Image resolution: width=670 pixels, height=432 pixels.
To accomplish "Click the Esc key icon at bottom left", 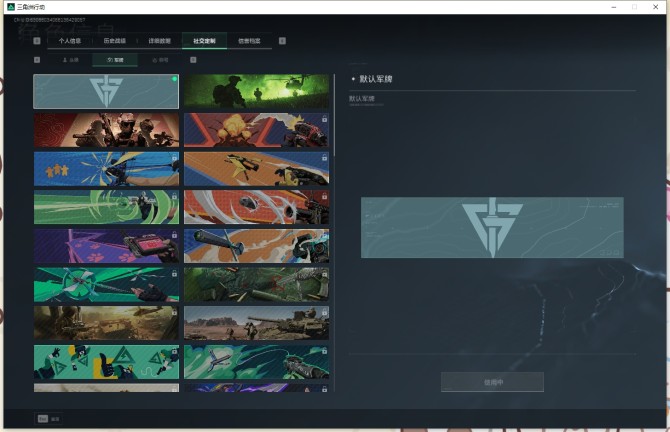I will pos(43,419).
